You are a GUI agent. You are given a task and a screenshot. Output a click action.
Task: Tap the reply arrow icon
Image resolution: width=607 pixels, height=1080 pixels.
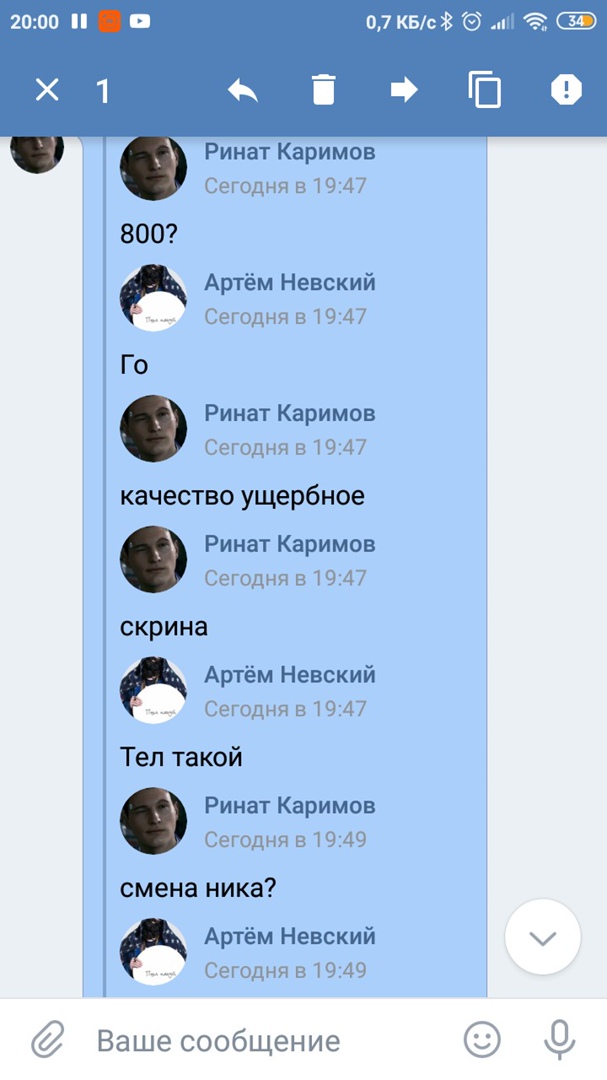coord(243,90)
